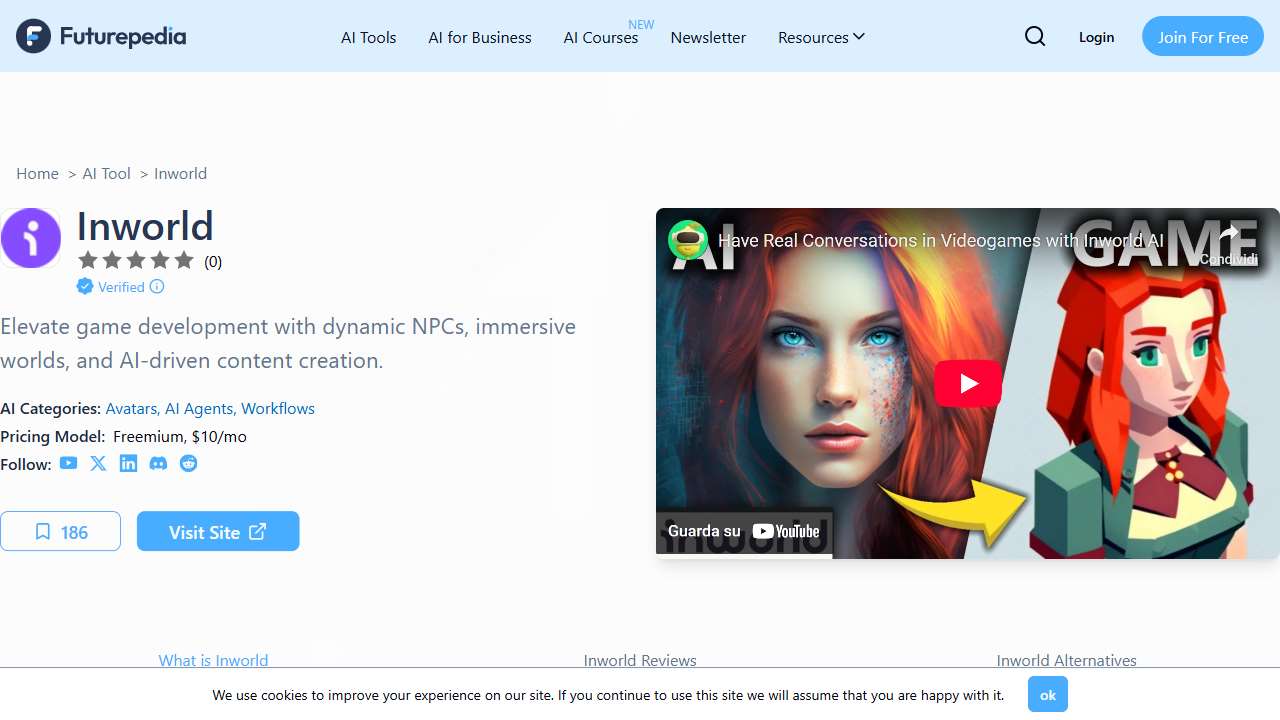This screenshot has height=720, width=1280.
Task: Open Inworld's Reddit icon
Action: click(188, 463)
